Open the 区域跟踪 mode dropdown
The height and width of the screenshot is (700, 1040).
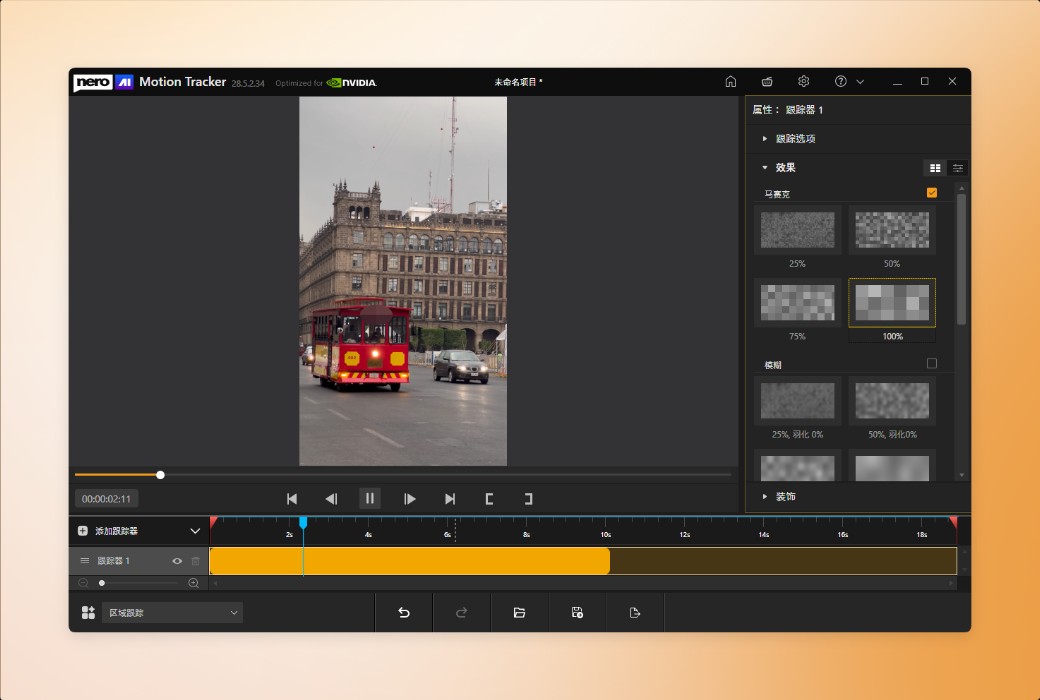click(x=172, y=612)
